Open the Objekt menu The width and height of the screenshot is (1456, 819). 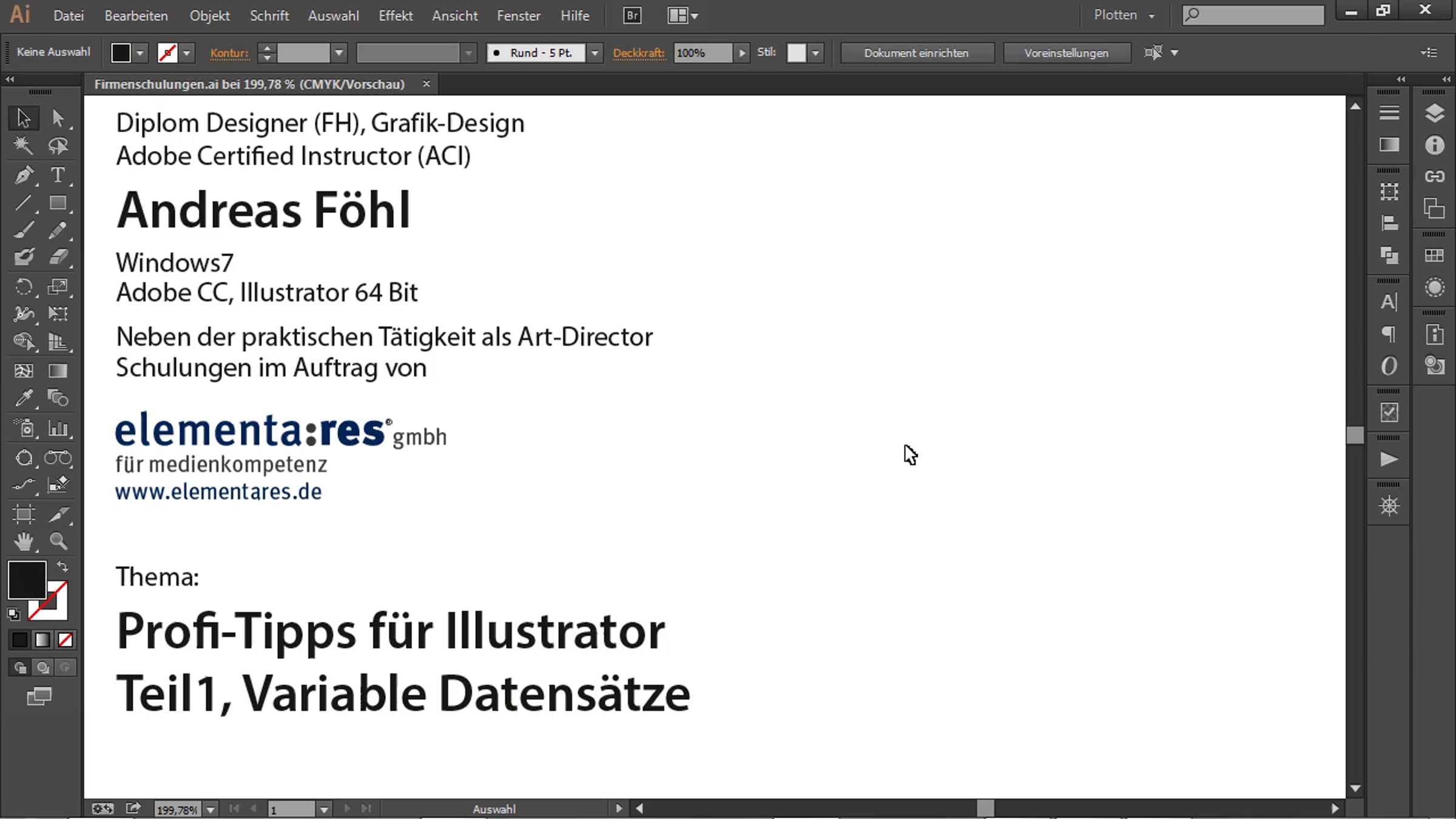point(210,16)
